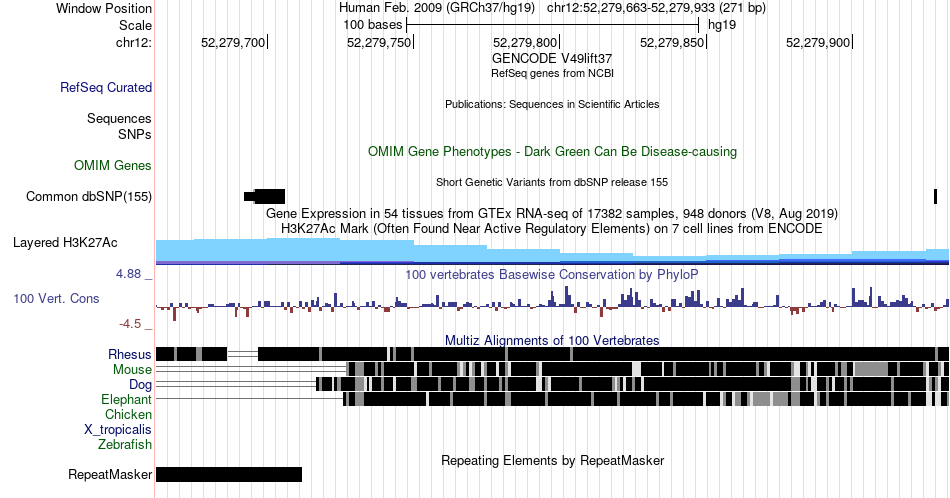Click the chr12: ruler label
Screen dimensions: 950x498
pos(133,42)
